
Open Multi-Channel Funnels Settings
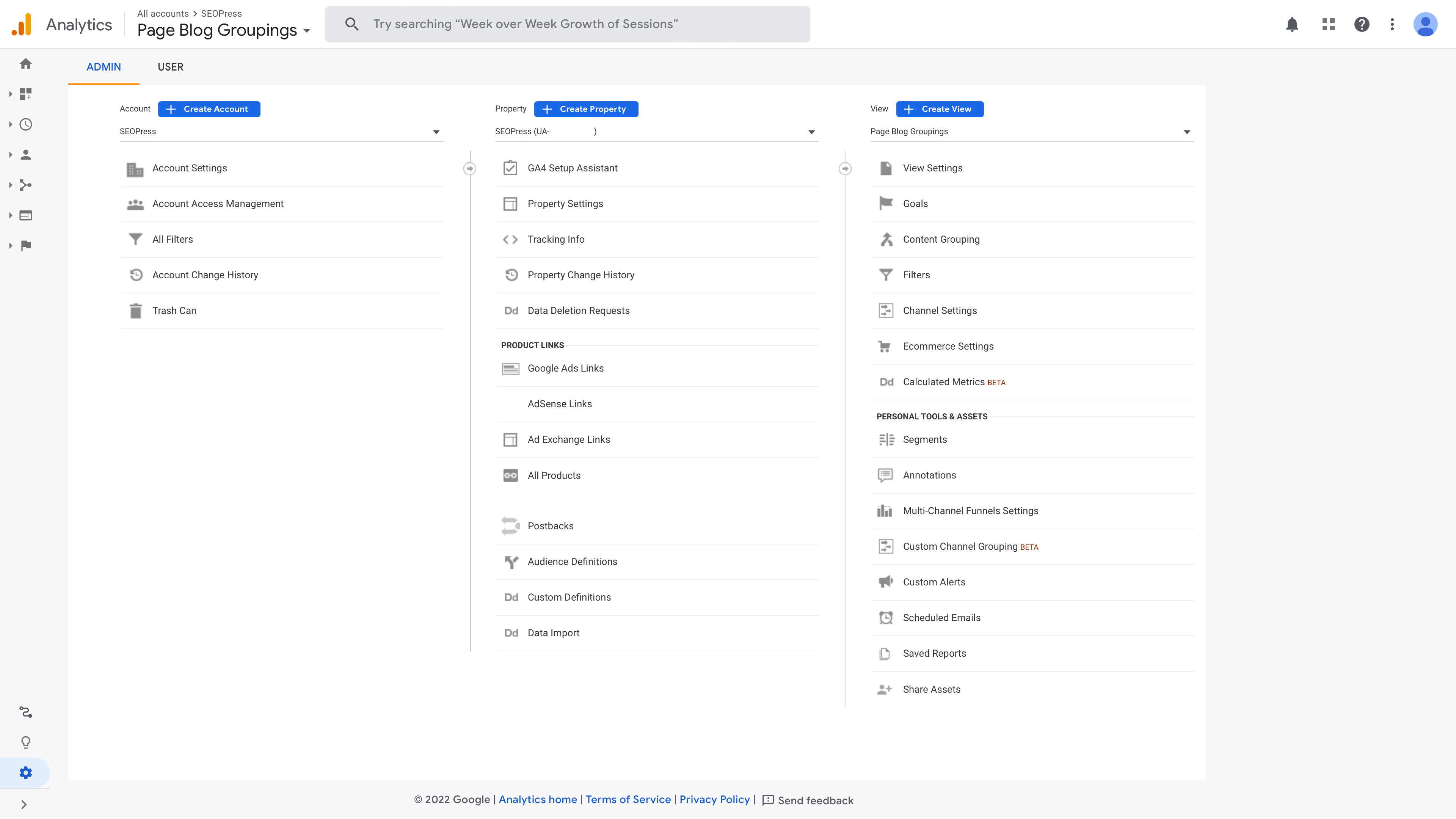pyautogui.click(x=1032, y=511)
